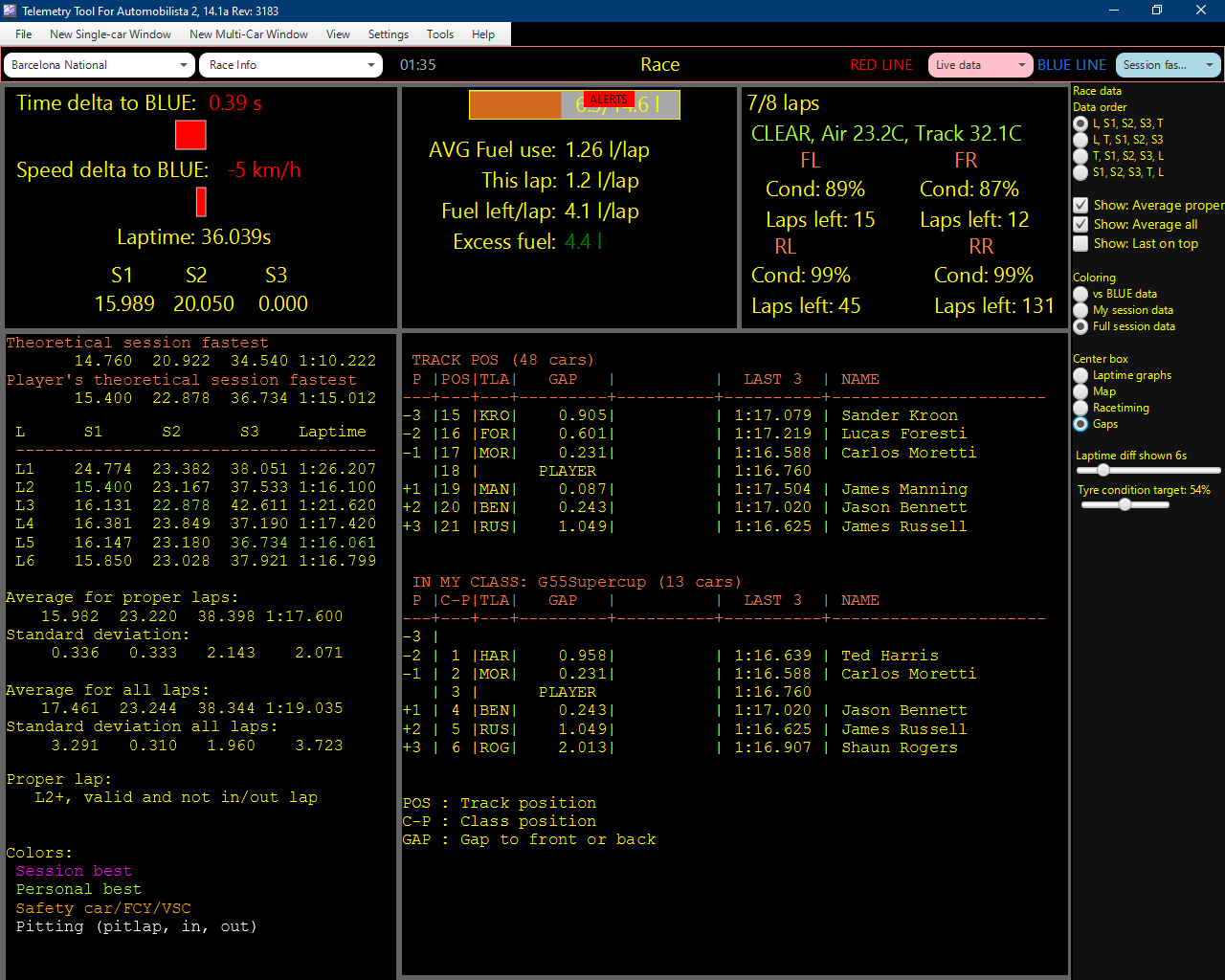Select coloring Full session data
The image size is (1225, 980).
pos(1080,326)
